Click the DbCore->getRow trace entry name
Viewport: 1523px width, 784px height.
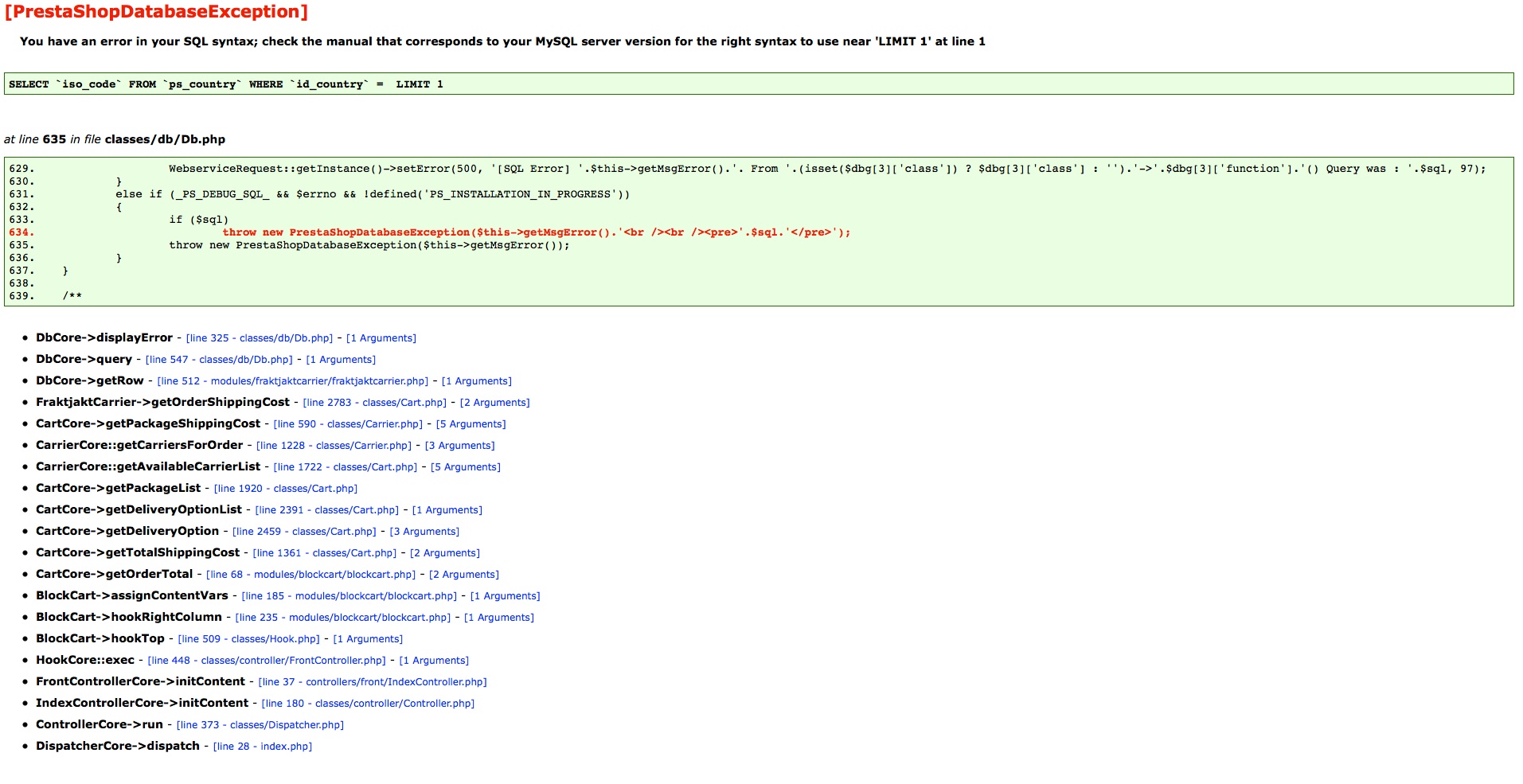point(90,380)
